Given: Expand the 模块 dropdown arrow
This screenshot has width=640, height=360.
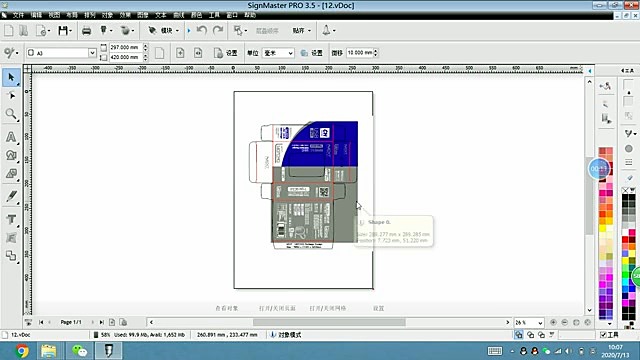Looking at the screenshot, I should click(177, 31).
